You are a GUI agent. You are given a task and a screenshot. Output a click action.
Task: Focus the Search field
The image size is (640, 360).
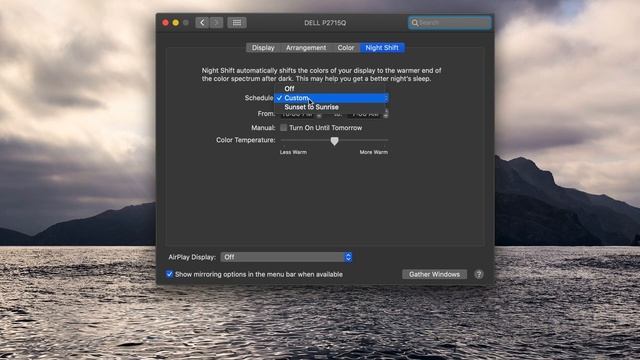tap(450, 23)
